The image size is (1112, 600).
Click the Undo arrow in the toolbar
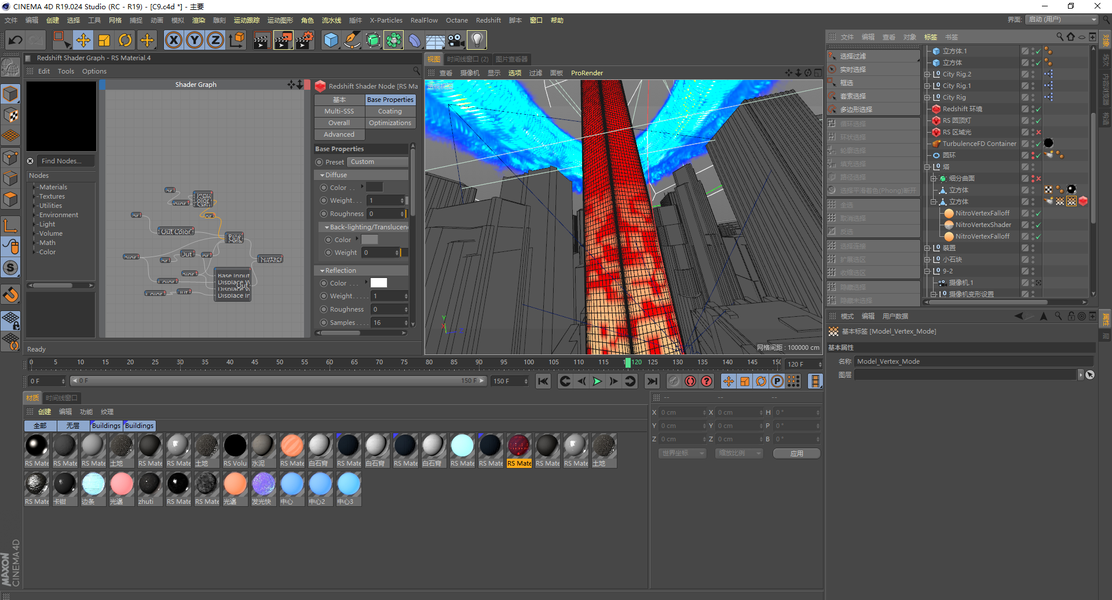[14, 40]
